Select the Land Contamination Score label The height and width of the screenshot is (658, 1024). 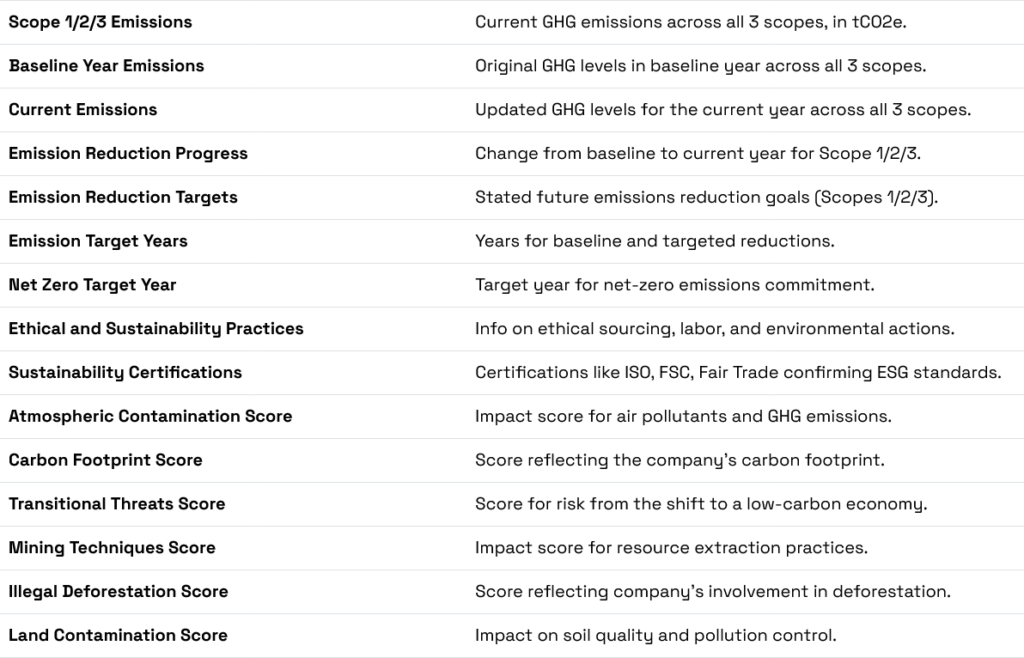pyautogui.click(x=118, y=635)
